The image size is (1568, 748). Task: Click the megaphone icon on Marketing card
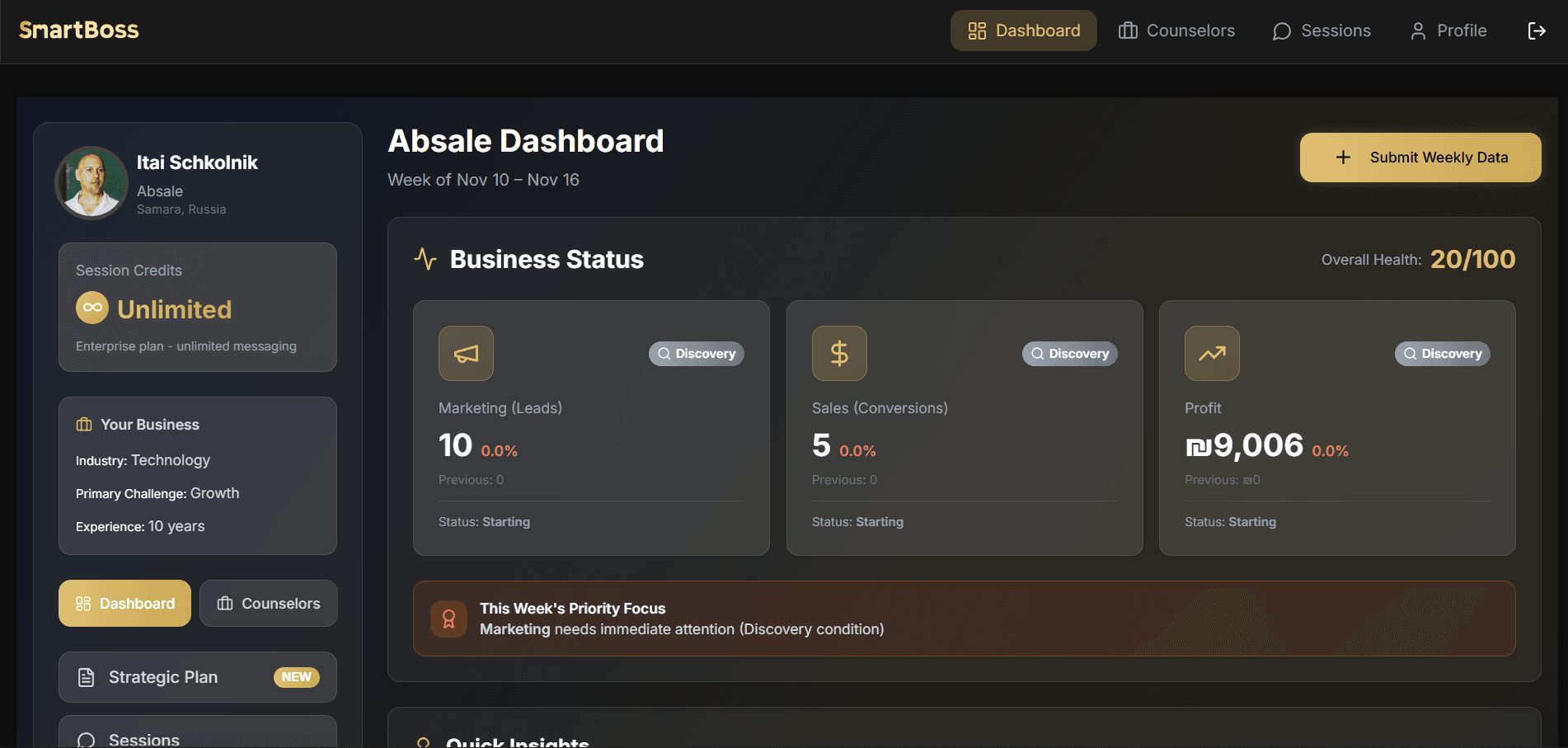(466, 353)
